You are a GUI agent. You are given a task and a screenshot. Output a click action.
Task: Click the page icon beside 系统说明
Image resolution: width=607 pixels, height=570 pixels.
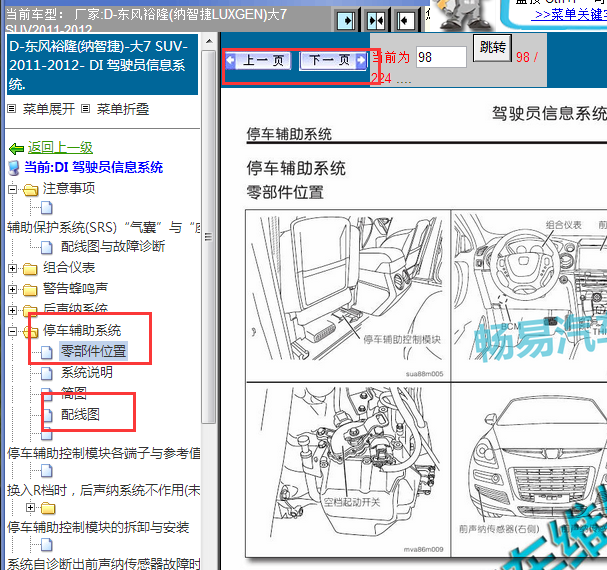(47, 373)
